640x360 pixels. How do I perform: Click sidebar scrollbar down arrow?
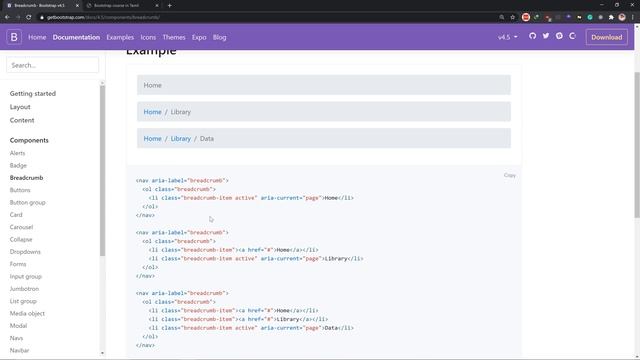tap(102, 353)
